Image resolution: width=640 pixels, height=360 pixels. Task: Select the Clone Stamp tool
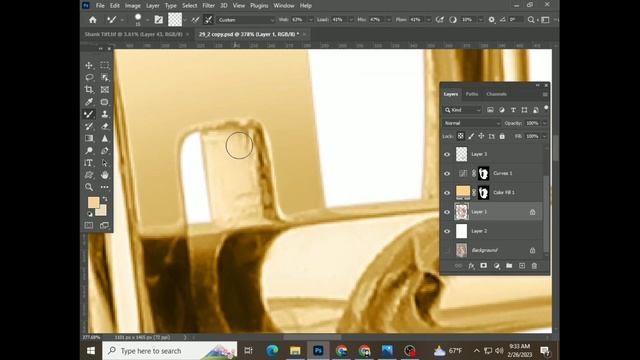[x=104, y=114]
